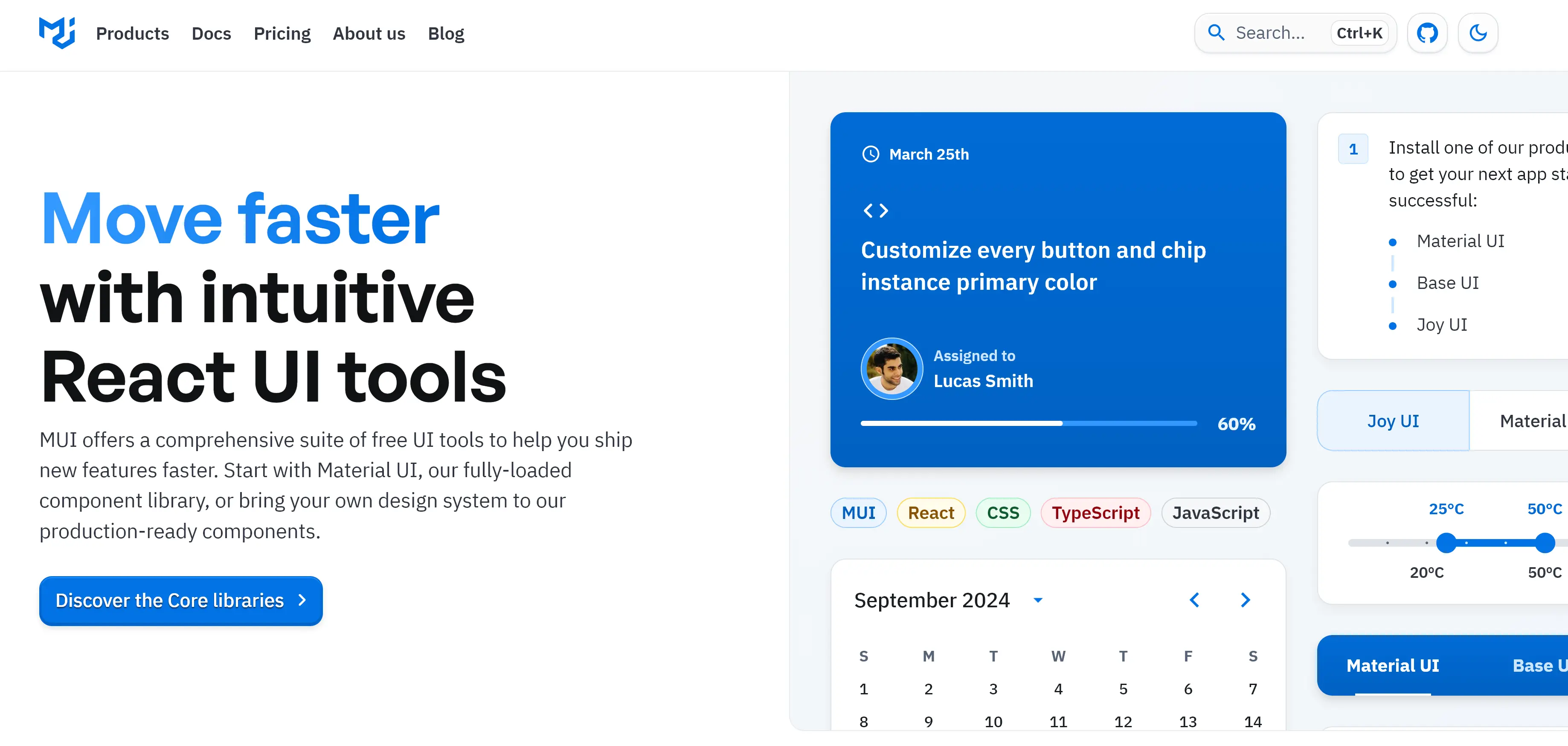
Task: Select the MUI chip
Action: pyautogui.click(x=858, y=513)
